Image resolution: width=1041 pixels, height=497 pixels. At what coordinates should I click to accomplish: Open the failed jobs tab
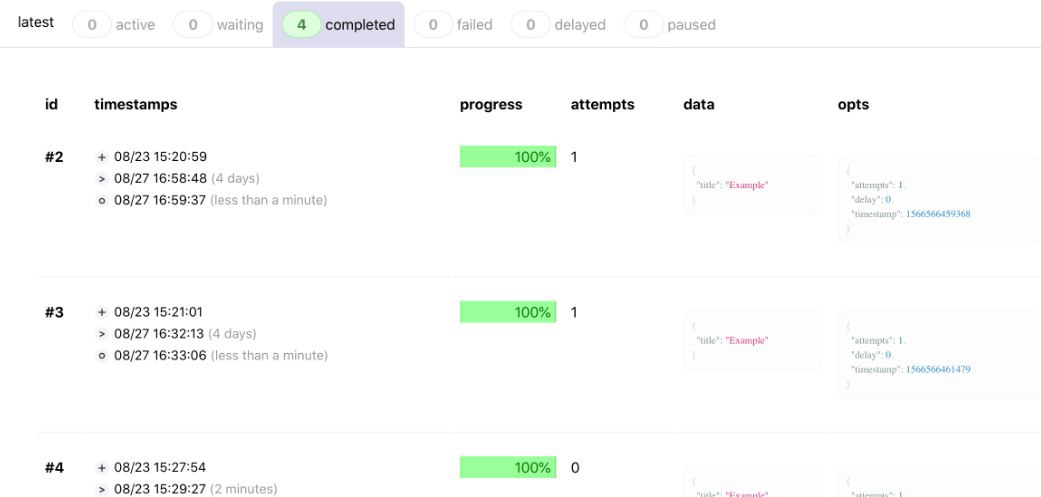click(453, 25)
